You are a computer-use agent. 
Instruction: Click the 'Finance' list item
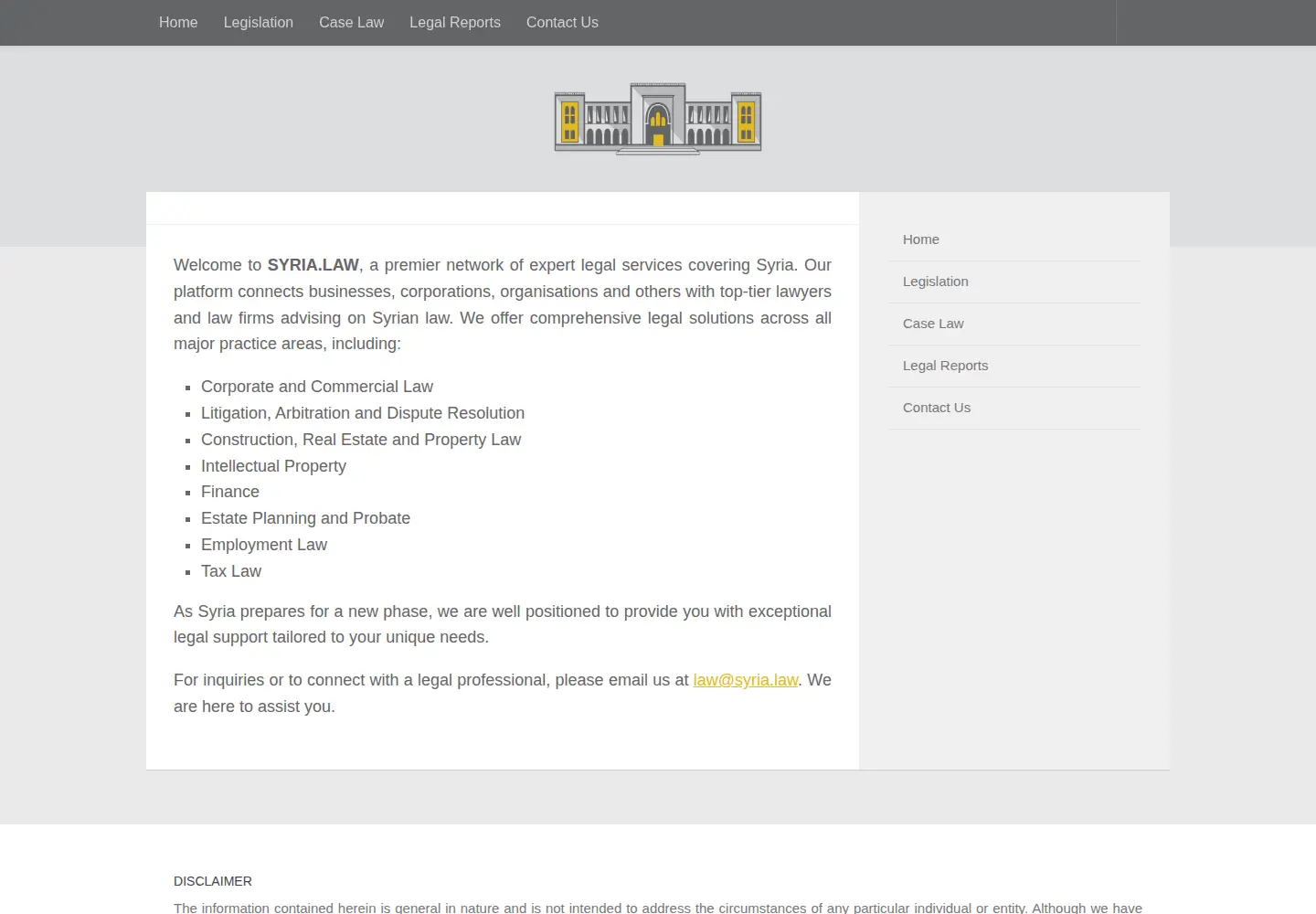point(230,492)
